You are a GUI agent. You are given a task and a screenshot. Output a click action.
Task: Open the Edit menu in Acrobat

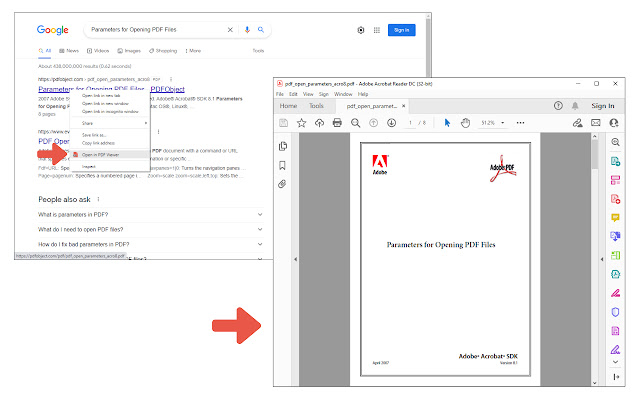(293, 94)
